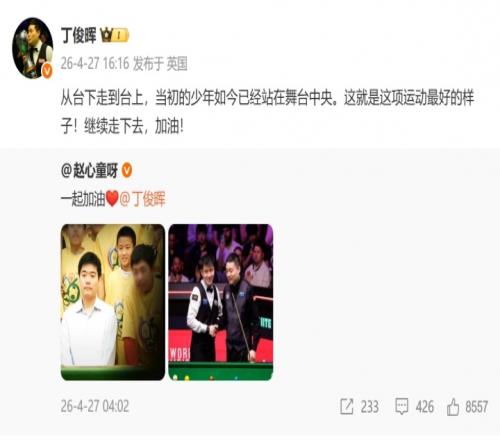This screenshot has height=440, width=500.
Task: Click the location text 发布于 英国
Action: point(160,63)
